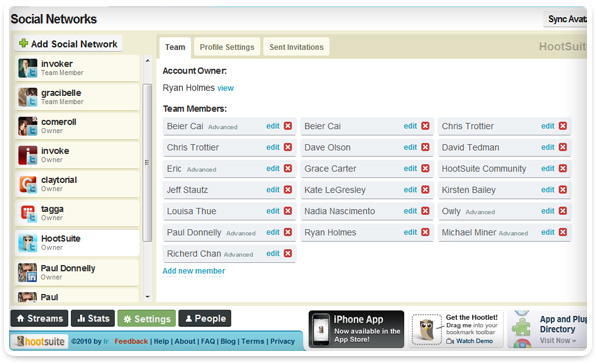This screenshot has height=363, width=596.
Task: Edit Owly's team permissions
Action: click(548, 211)
